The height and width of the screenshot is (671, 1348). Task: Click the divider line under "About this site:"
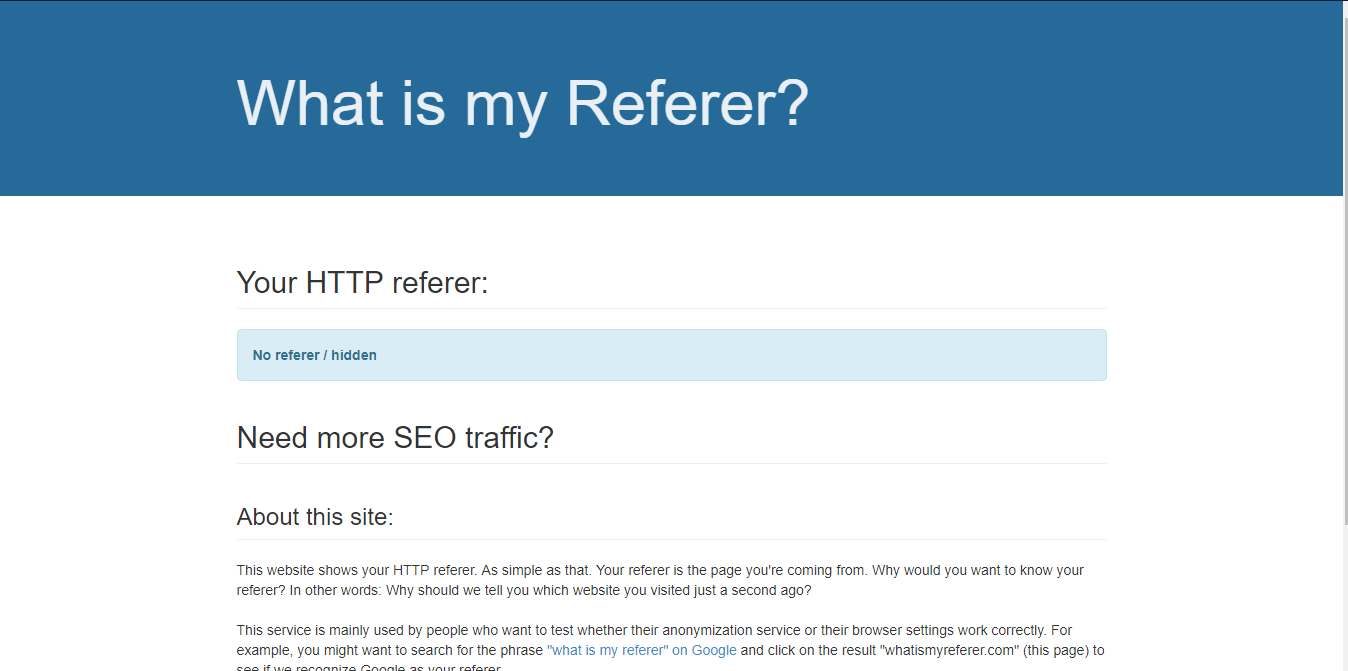pos(671,539)
